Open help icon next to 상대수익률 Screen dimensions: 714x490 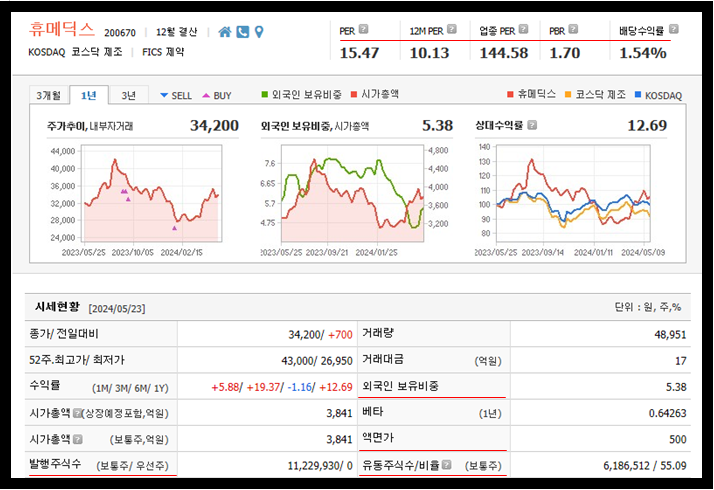tap(532, 125)
